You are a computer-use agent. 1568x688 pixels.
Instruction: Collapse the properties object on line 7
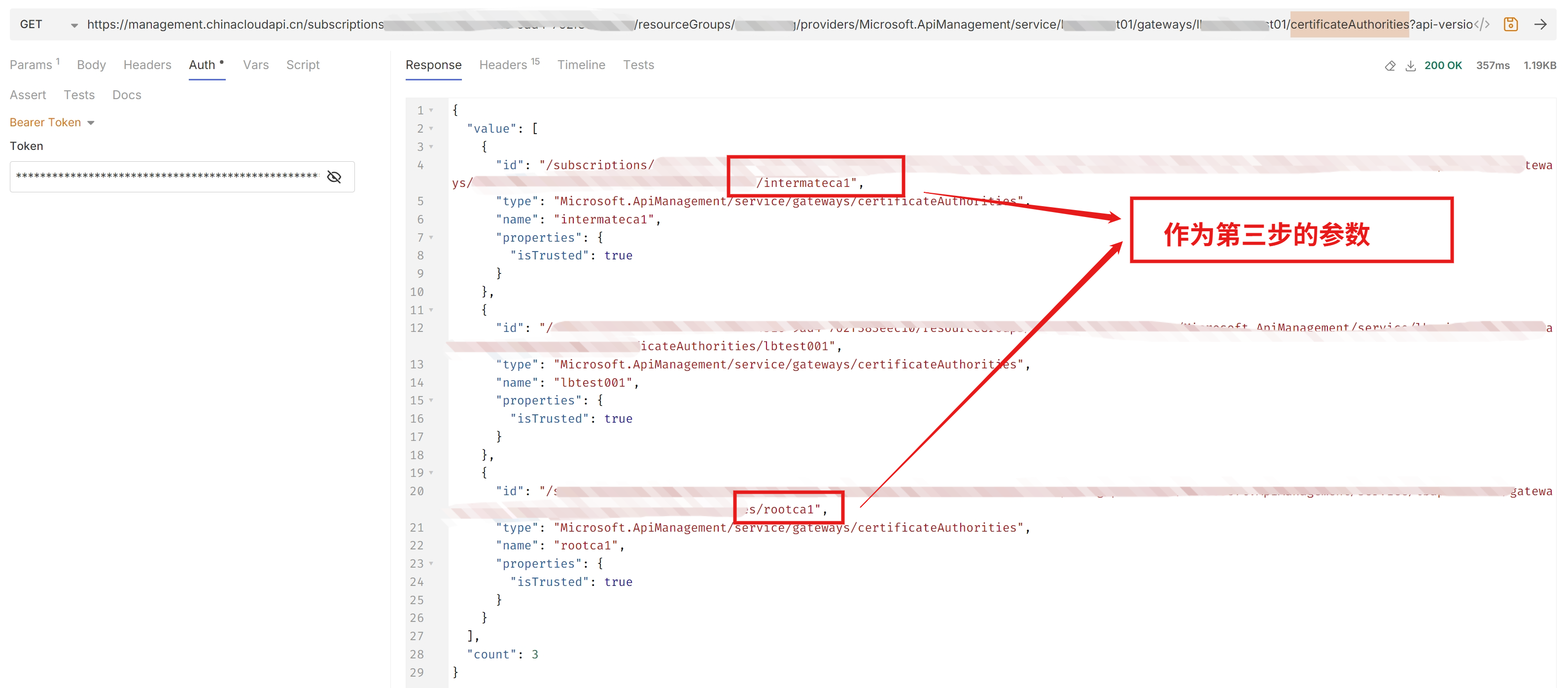pos(431,237)
